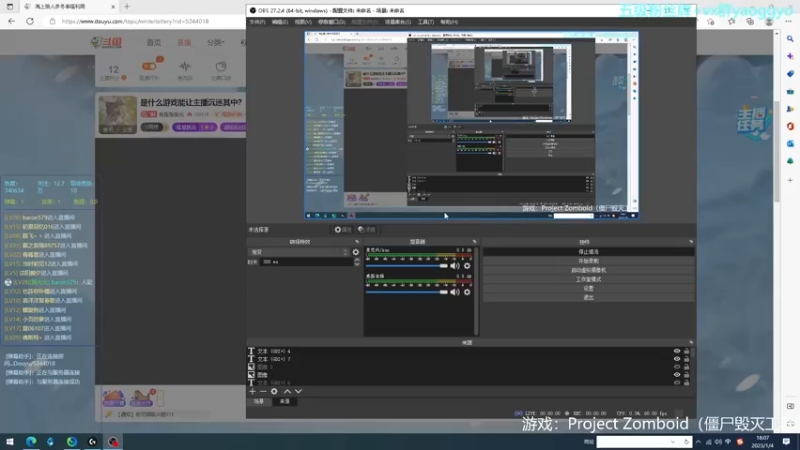This screenshot has width=800, height=450.
Task: Pop out the audio mixer (混音器) dock
Action: (474, 242)
